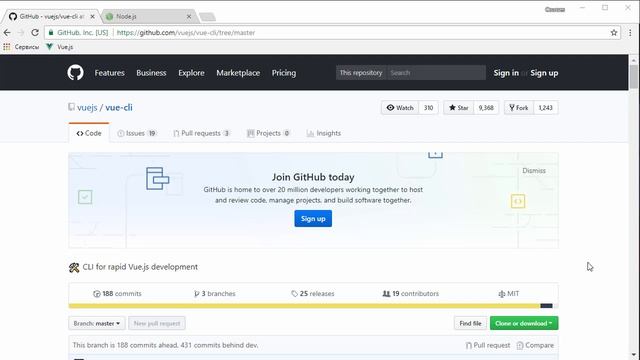640x360 pixels.
Task: Open the Branch: master dropdown
Action: [97, 323]
